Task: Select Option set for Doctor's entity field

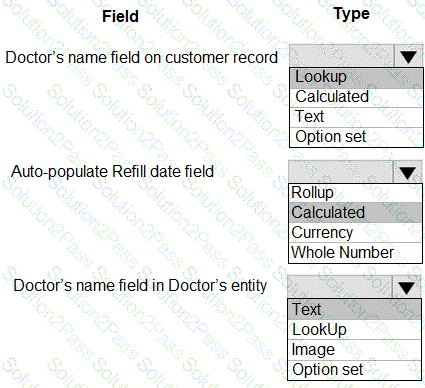Action: coord(354,370)
